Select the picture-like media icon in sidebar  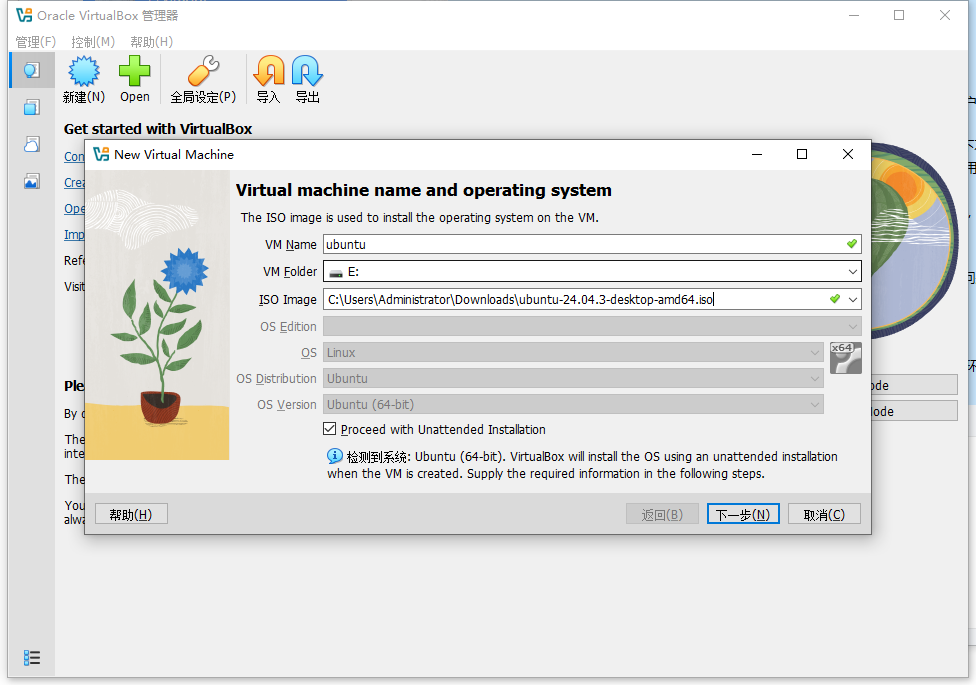(x=32, y=181)
